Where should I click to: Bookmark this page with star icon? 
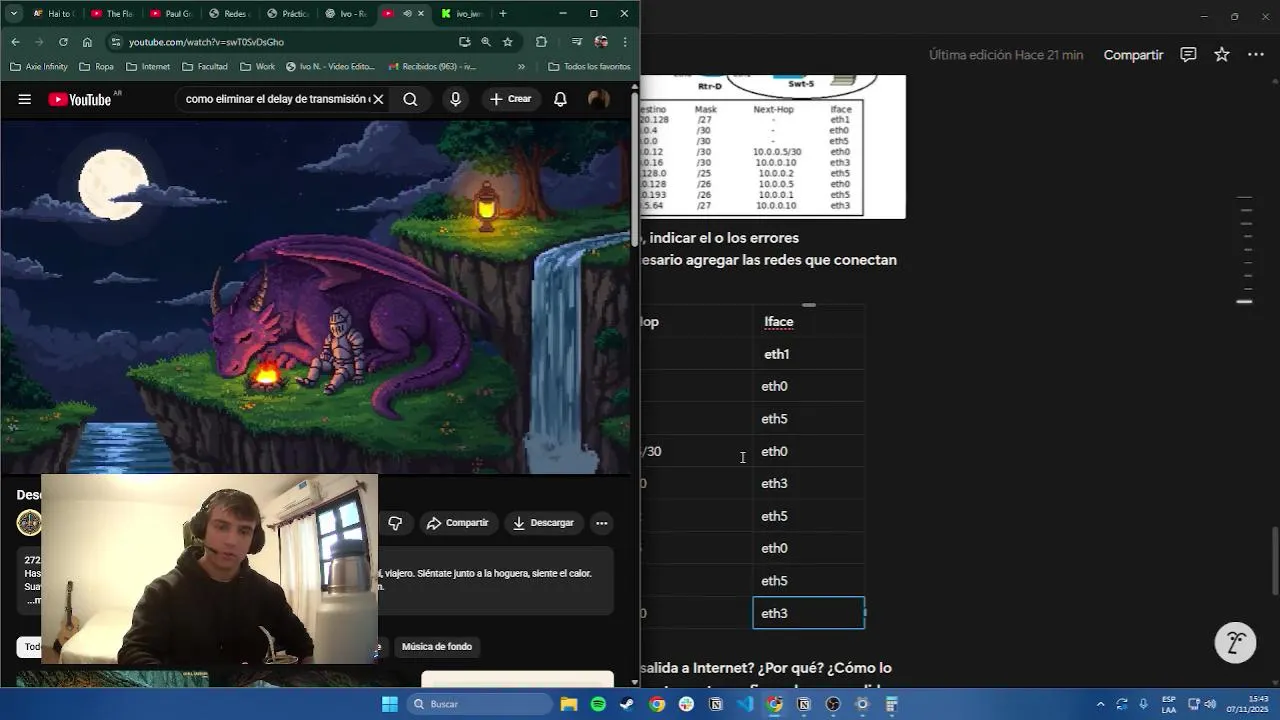507,42
